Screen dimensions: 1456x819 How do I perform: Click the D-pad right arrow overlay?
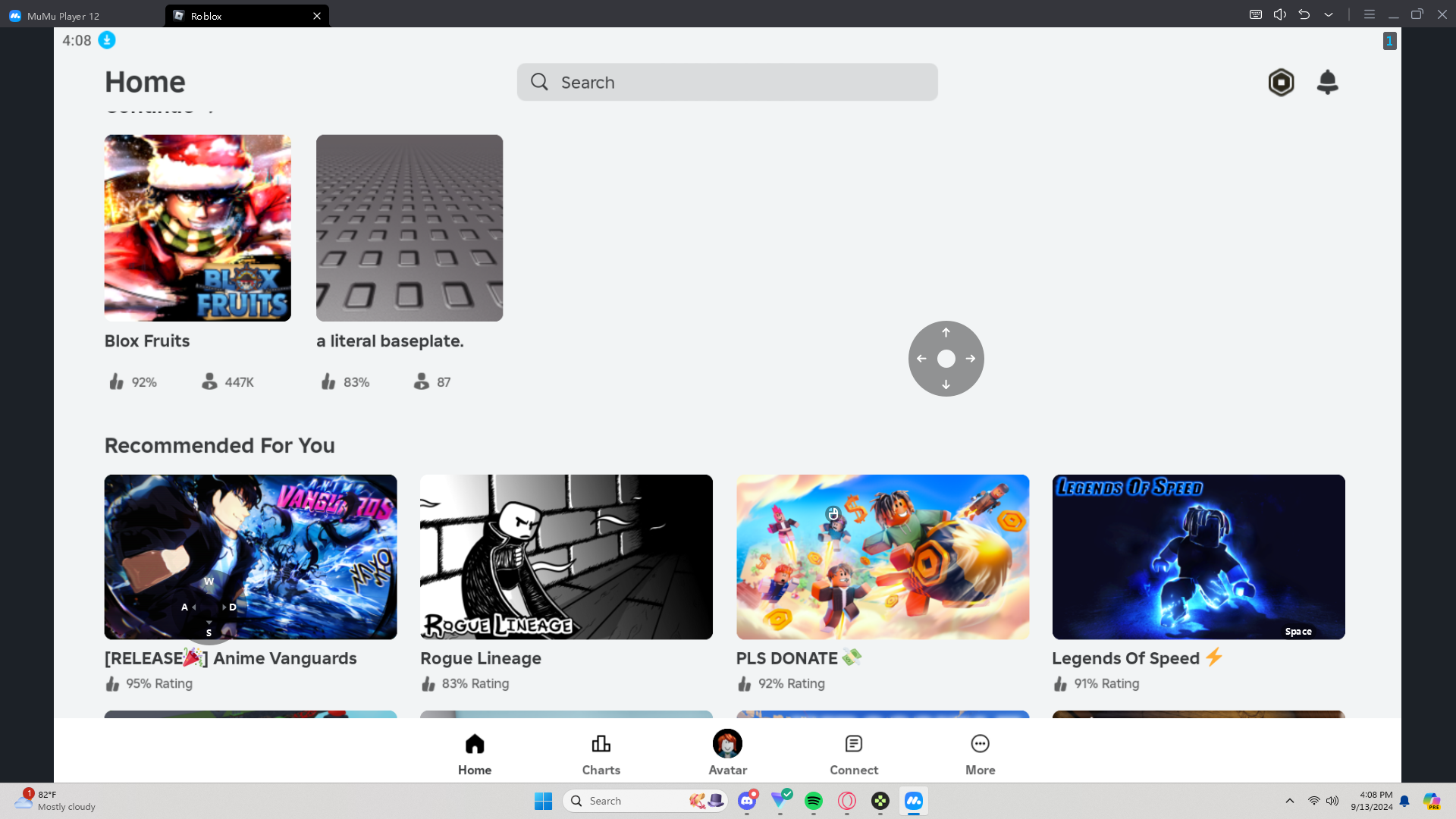(x=971, y=359)
